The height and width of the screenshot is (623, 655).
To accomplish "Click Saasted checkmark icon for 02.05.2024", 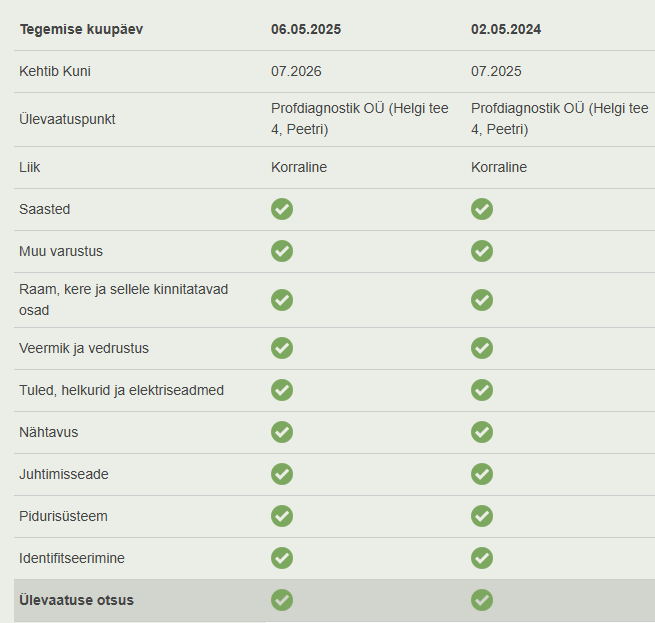I will [482, 209].
